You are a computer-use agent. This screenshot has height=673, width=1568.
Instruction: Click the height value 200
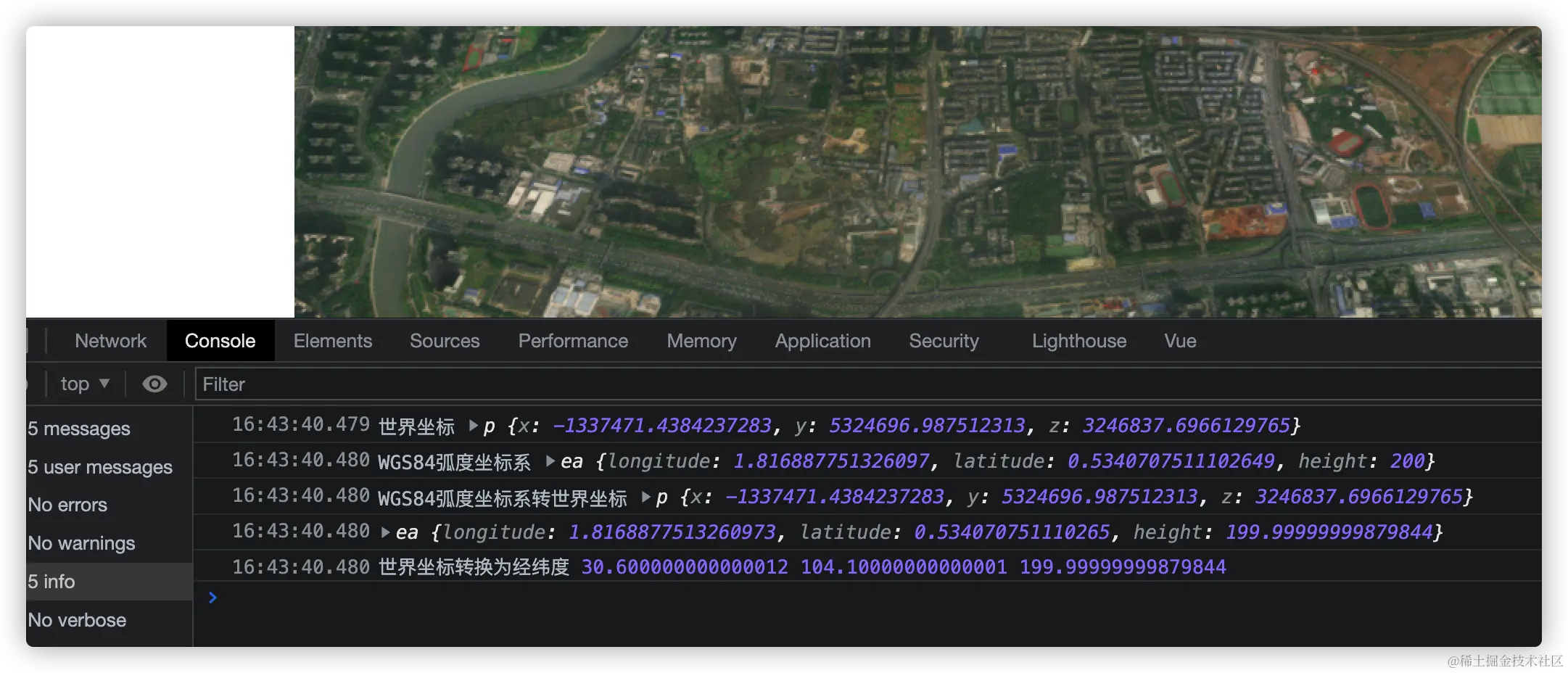1407,461
